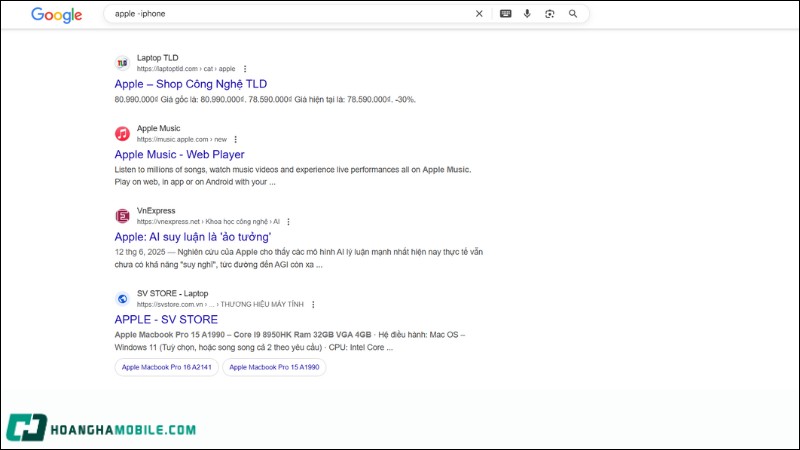
Task: Open the Apple – Shop Công Nghệ TLD link
Action: [191, 84]
